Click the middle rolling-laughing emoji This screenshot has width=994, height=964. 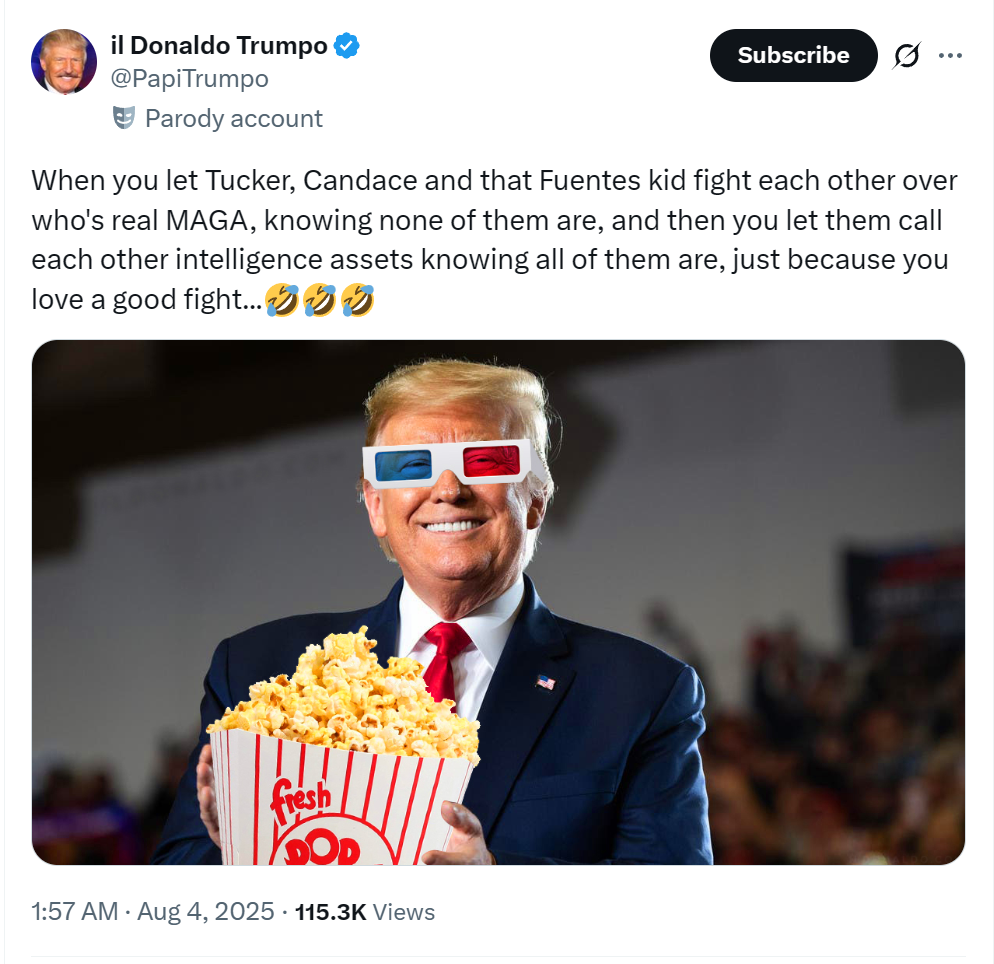click(x=320, y=299)
